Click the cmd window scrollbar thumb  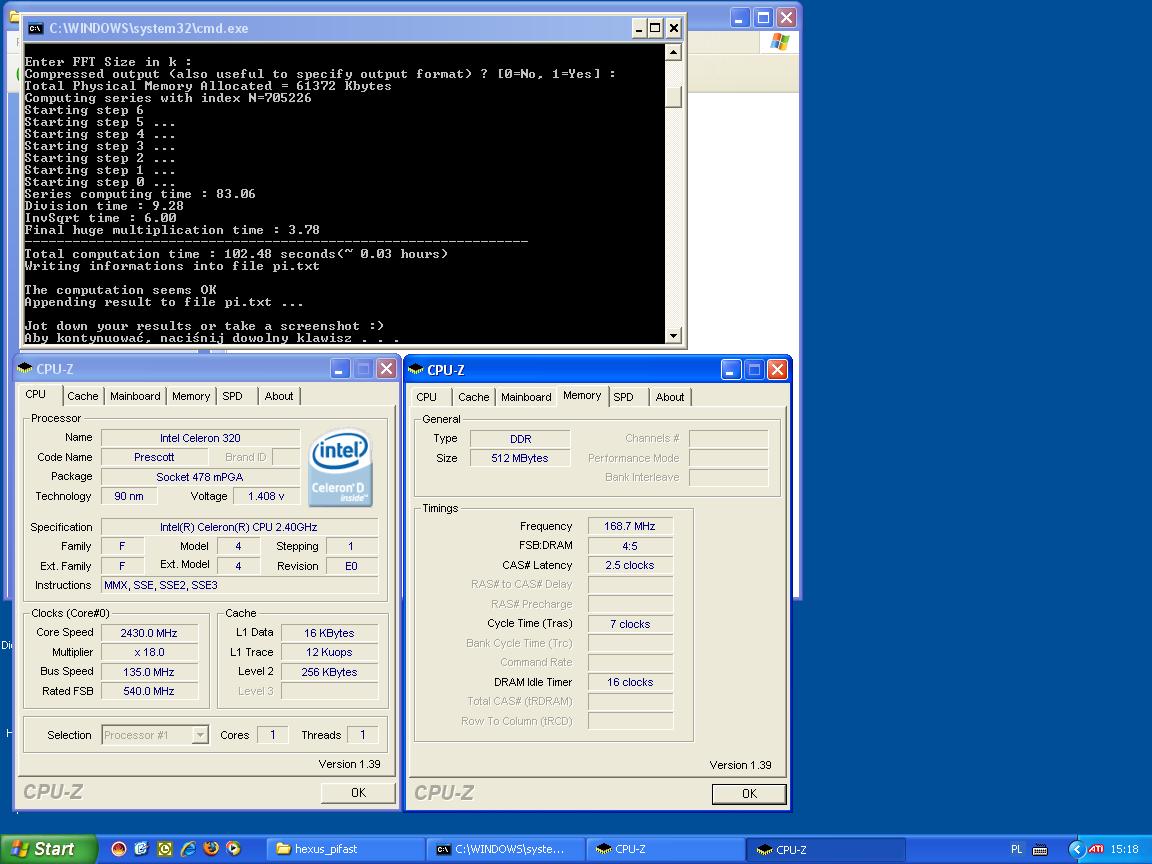coord(673,97)
